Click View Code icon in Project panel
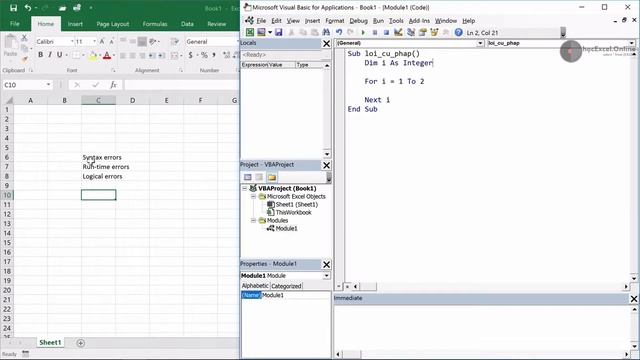 pyautogui.click(x=247, y=177)
